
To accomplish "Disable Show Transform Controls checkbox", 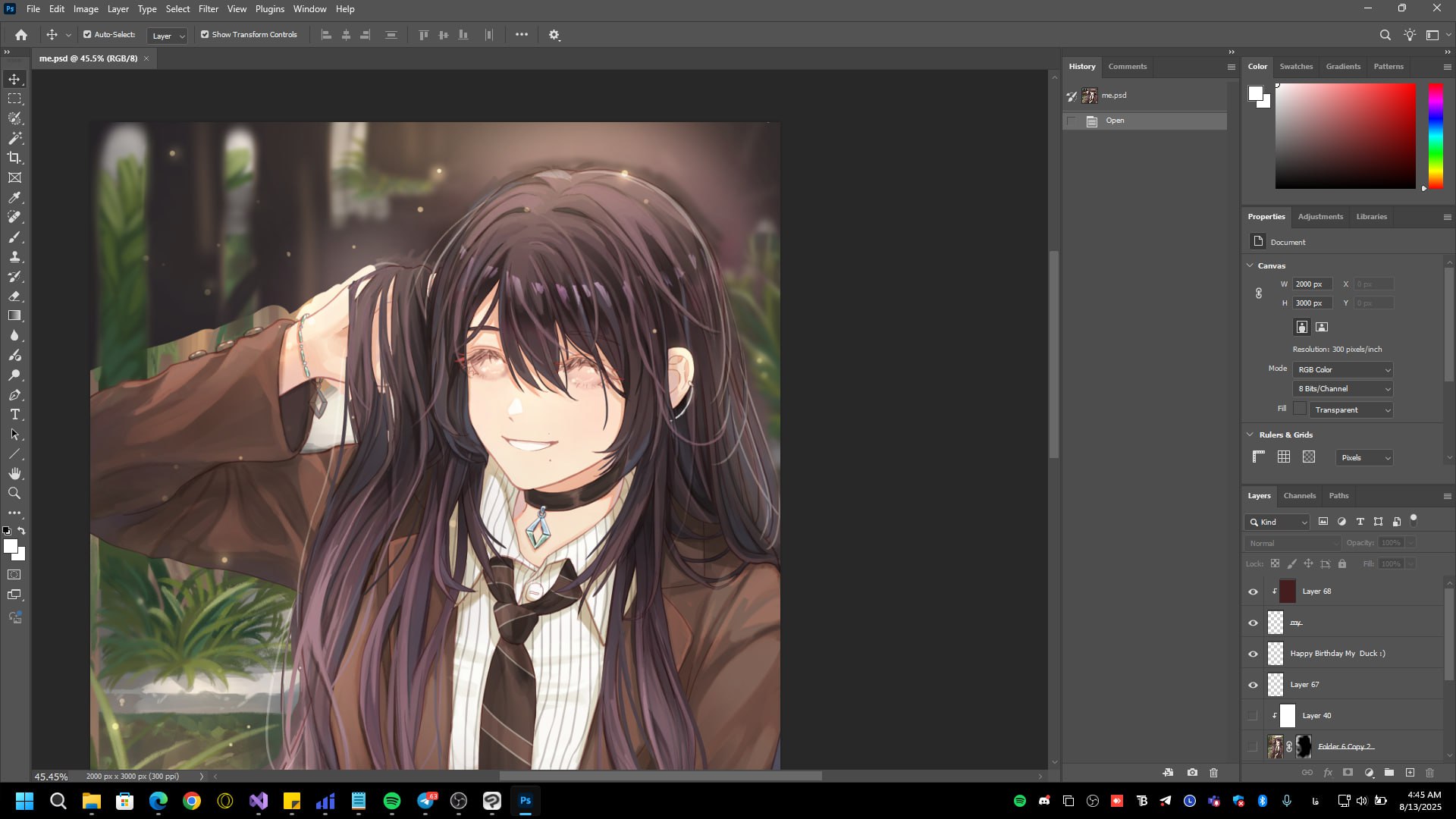I will click(x=205, y=35).
